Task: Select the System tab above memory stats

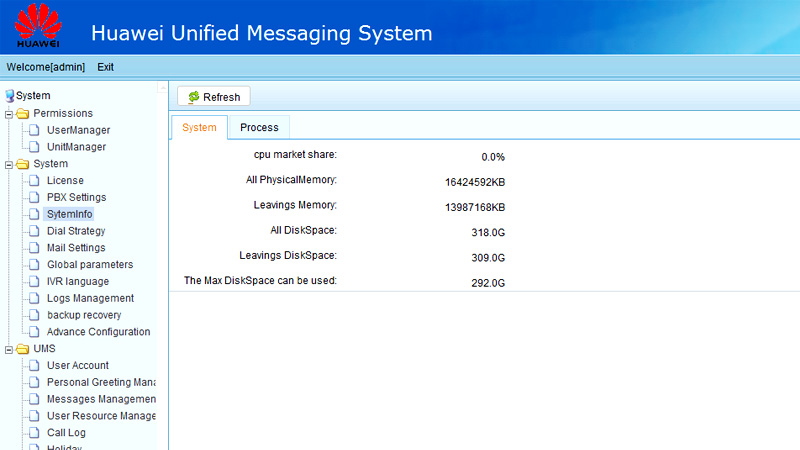Action: point(199,128)
